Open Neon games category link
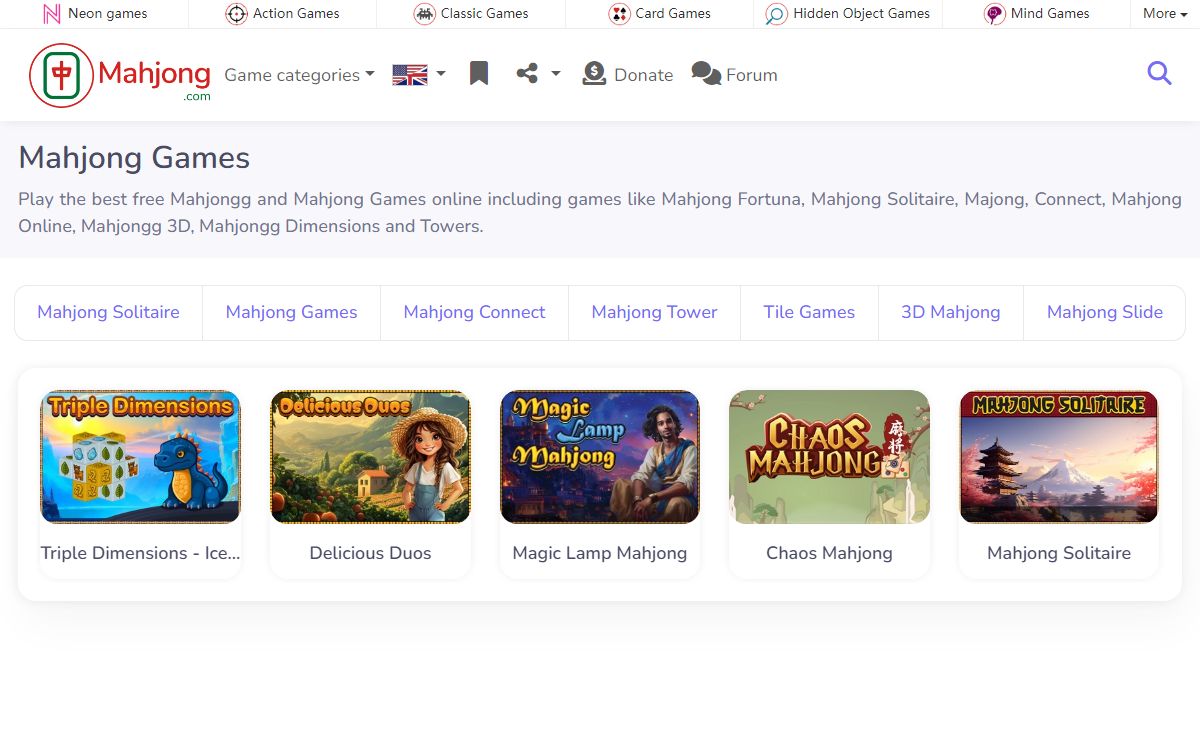 pyautogui.click(x=107, y=14)
